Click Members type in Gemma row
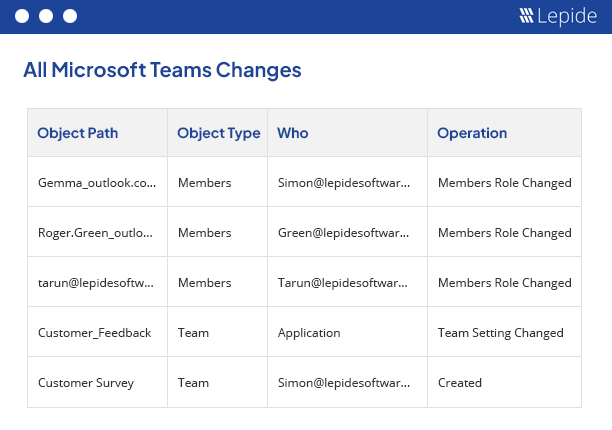Image resolution: width=612 pixels, height=430 pixels. pyautogui.click(x=205, y=183)
